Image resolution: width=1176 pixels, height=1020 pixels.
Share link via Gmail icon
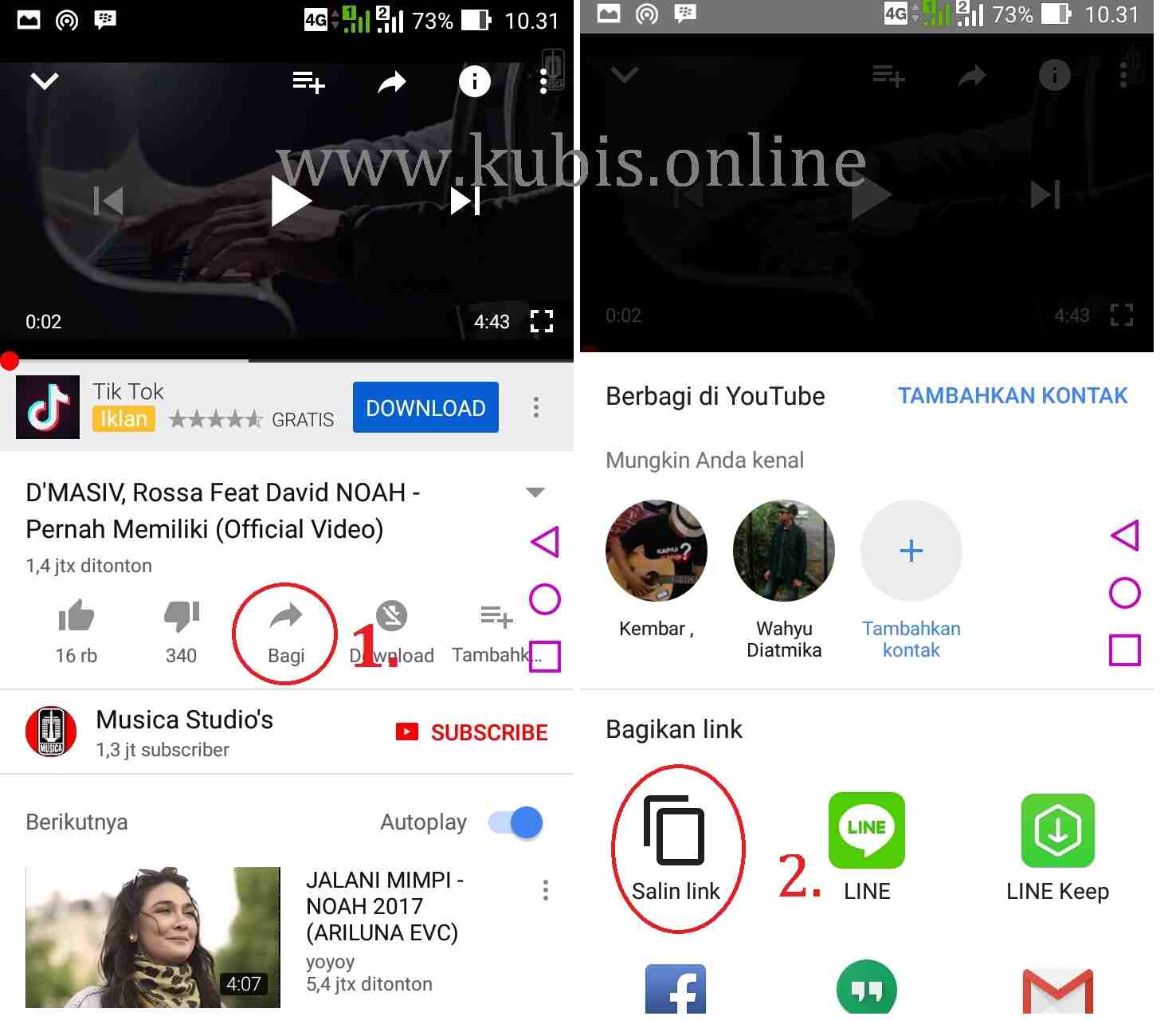[x=1058, y=993]
